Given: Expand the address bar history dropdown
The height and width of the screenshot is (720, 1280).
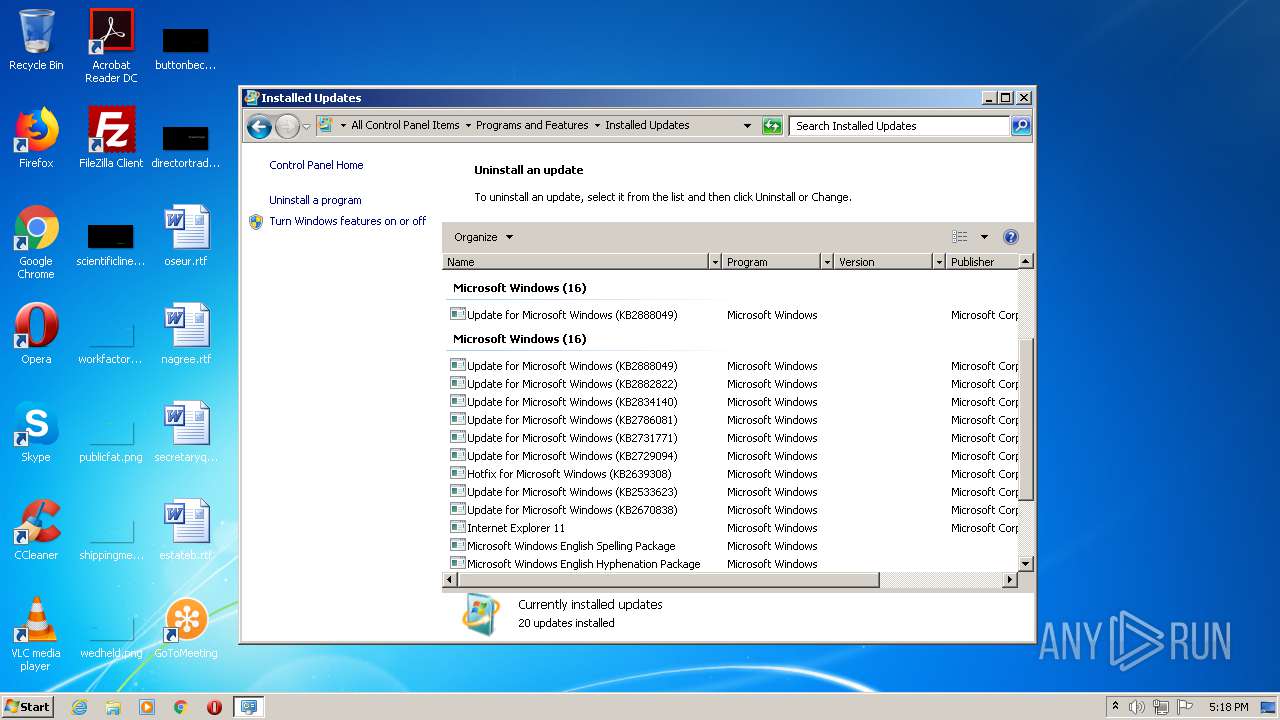Looking at the screenshot, I should tap(746, 126).
